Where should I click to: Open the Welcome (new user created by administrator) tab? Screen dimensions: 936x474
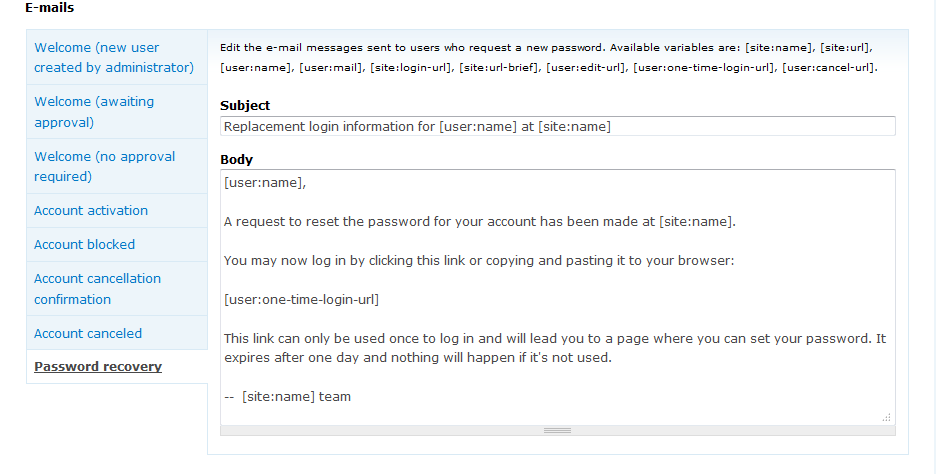[x=113, y=57]
